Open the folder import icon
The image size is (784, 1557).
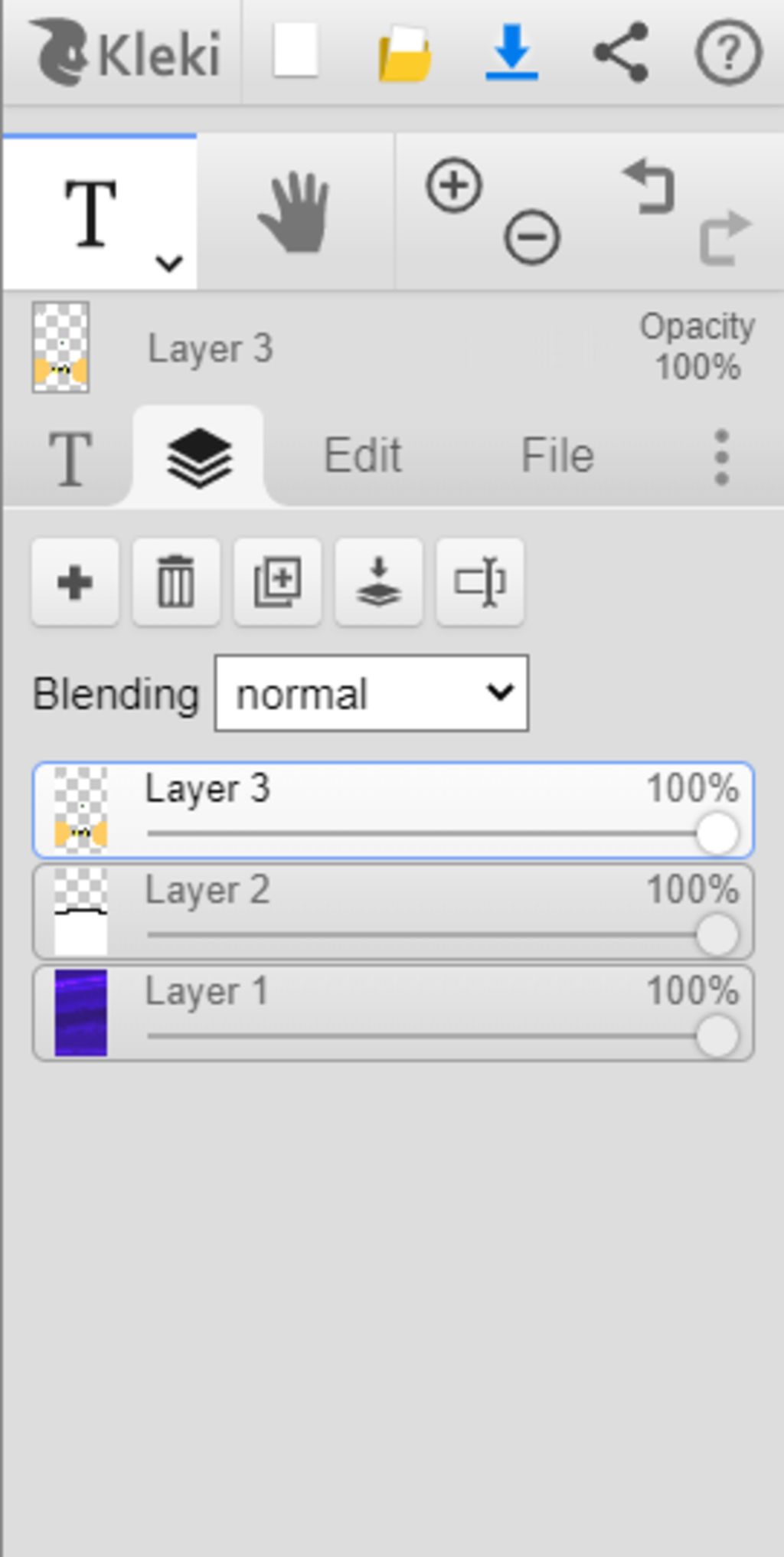pyautogui.click(x=404, y=54)
